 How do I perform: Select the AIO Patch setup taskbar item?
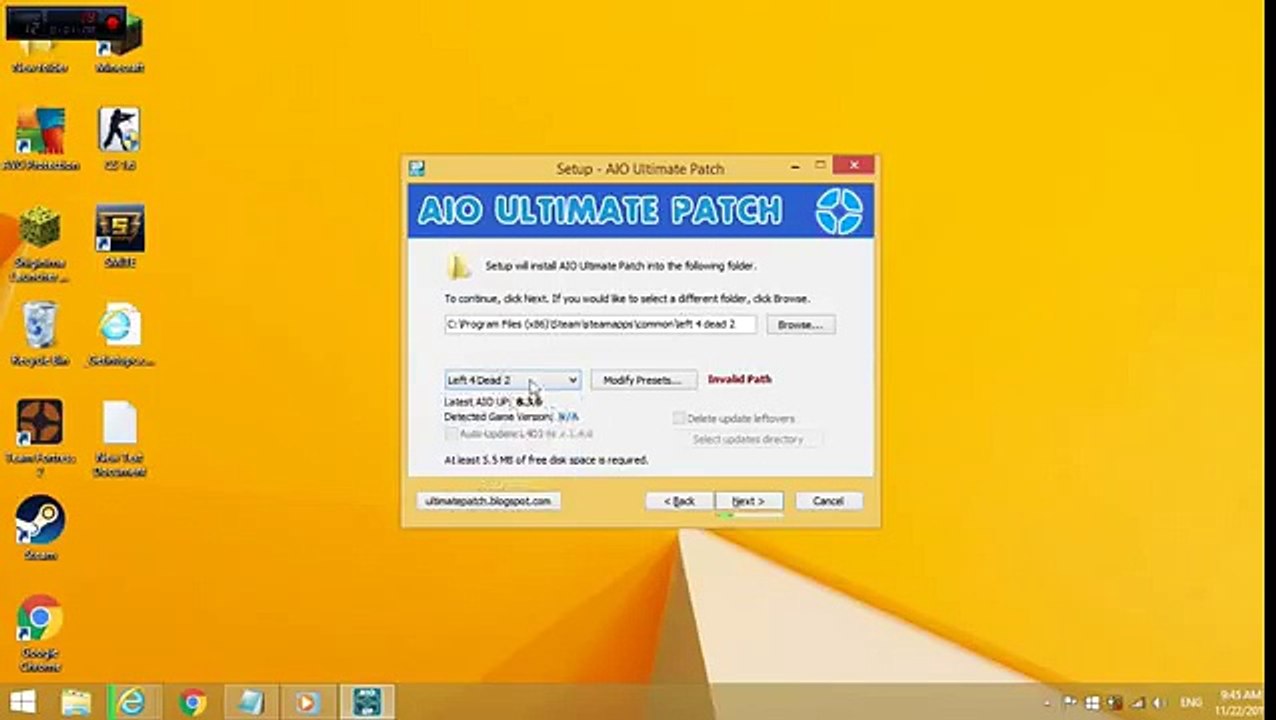pyautogui.click(x=366, y=702)
